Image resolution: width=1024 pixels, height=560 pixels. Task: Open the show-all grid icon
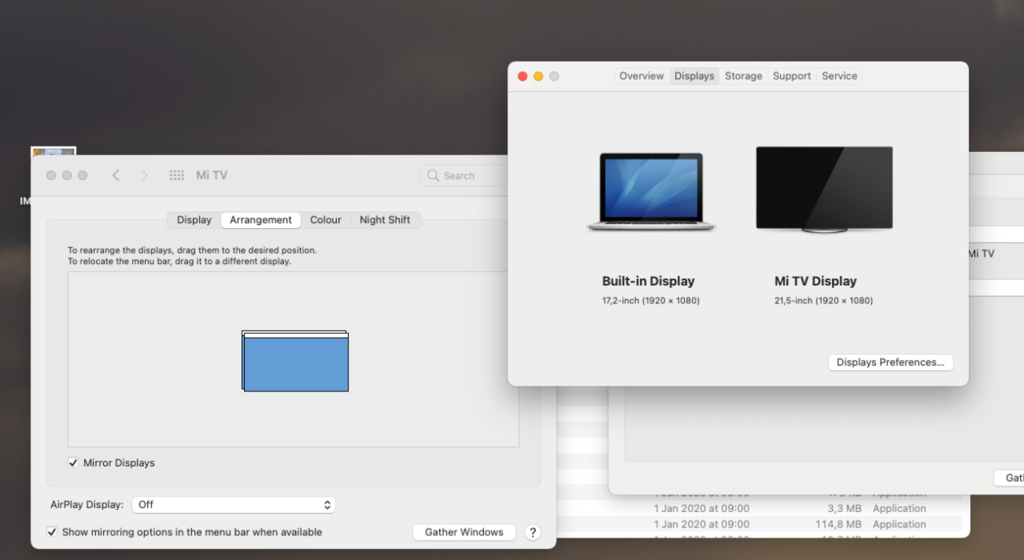(176, 175)
